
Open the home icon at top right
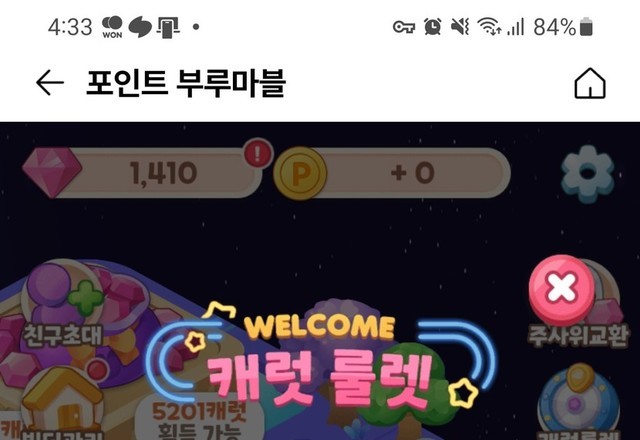click(590, 83)
